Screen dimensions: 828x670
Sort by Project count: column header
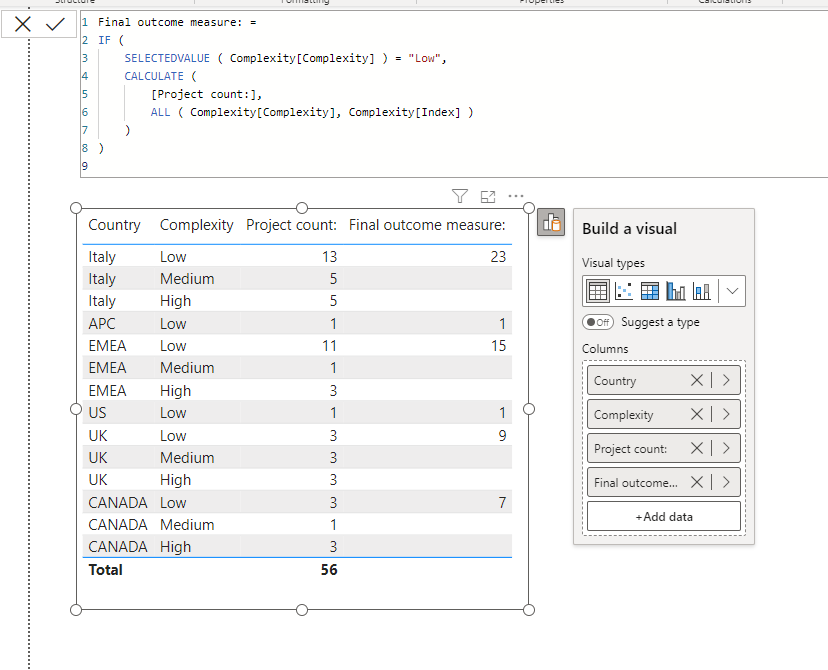pyautogui.click(x=291, y=225)
